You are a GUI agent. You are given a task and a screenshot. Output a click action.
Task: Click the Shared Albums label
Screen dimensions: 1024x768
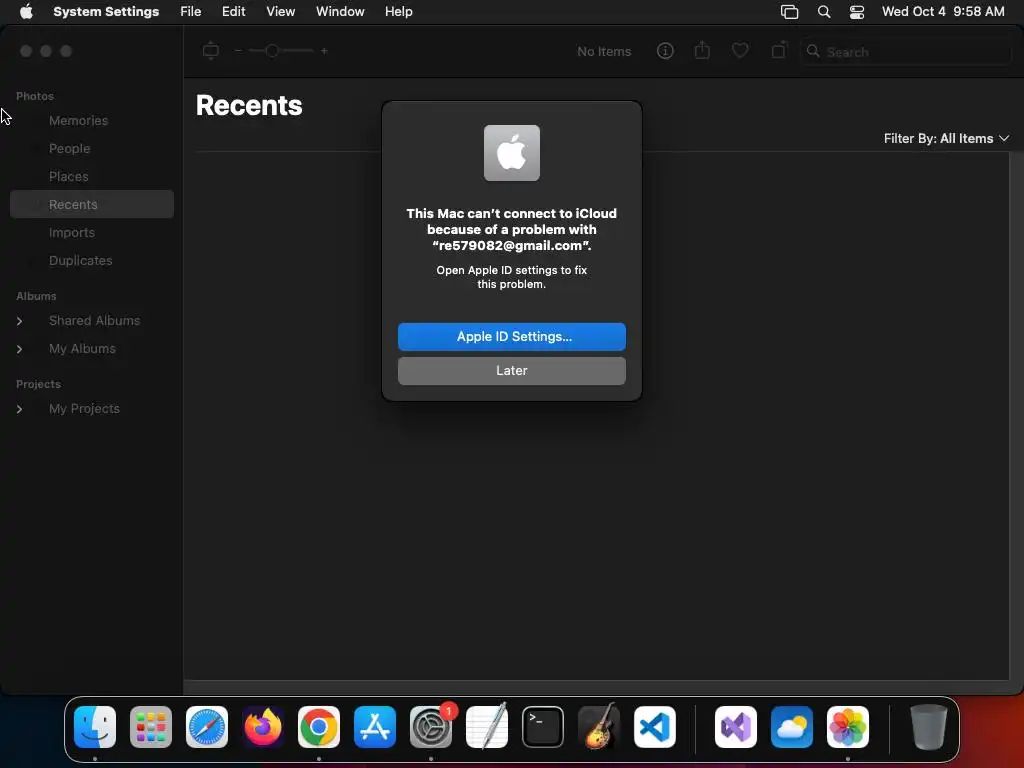point(95,321)
